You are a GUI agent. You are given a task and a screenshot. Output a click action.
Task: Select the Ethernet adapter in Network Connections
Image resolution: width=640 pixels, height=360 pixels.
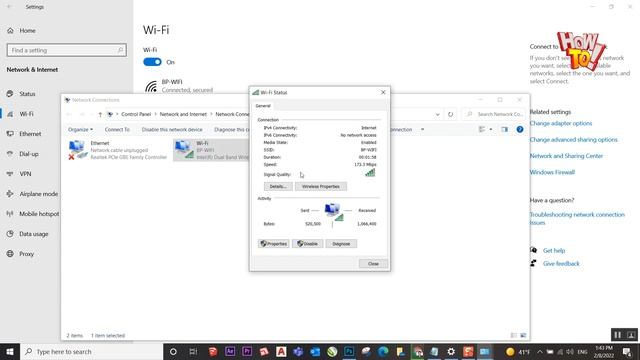(118, 150)
